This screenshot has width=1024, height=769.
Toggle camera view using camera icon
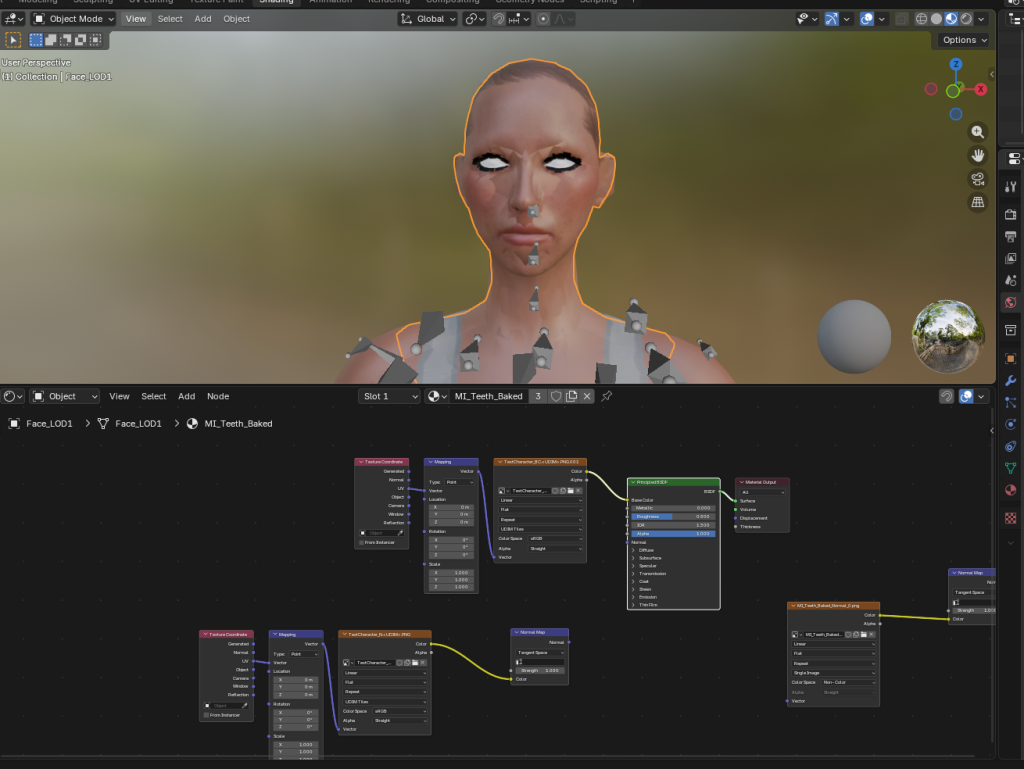[977, 179]
